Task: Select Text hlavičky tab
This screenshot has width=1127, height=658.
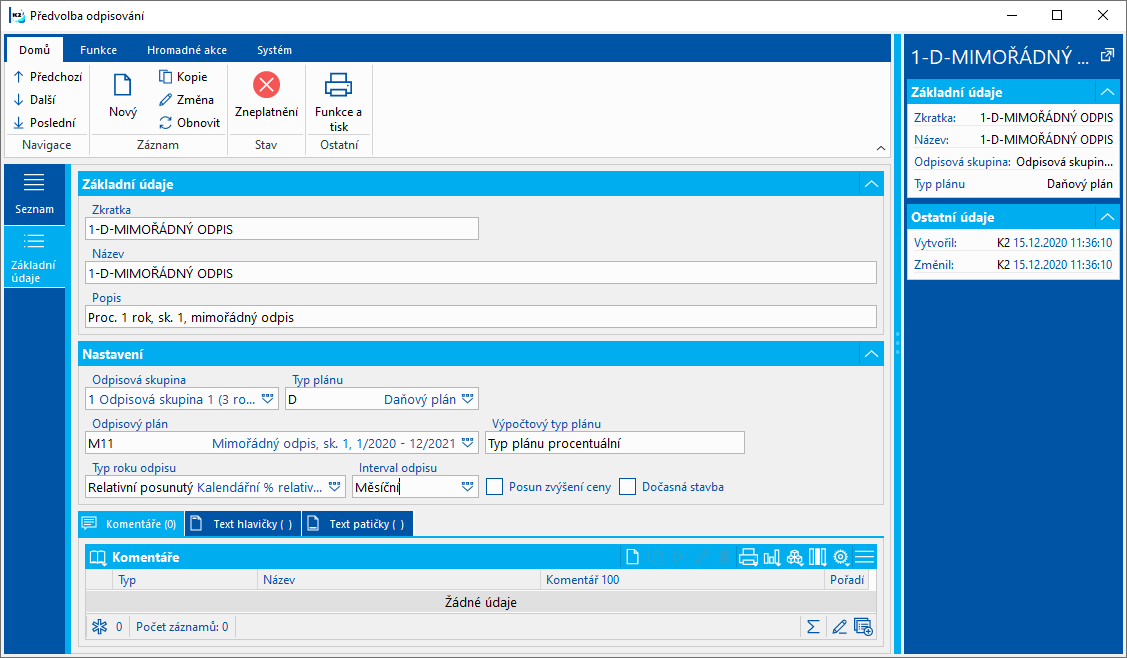Action: 243,524
